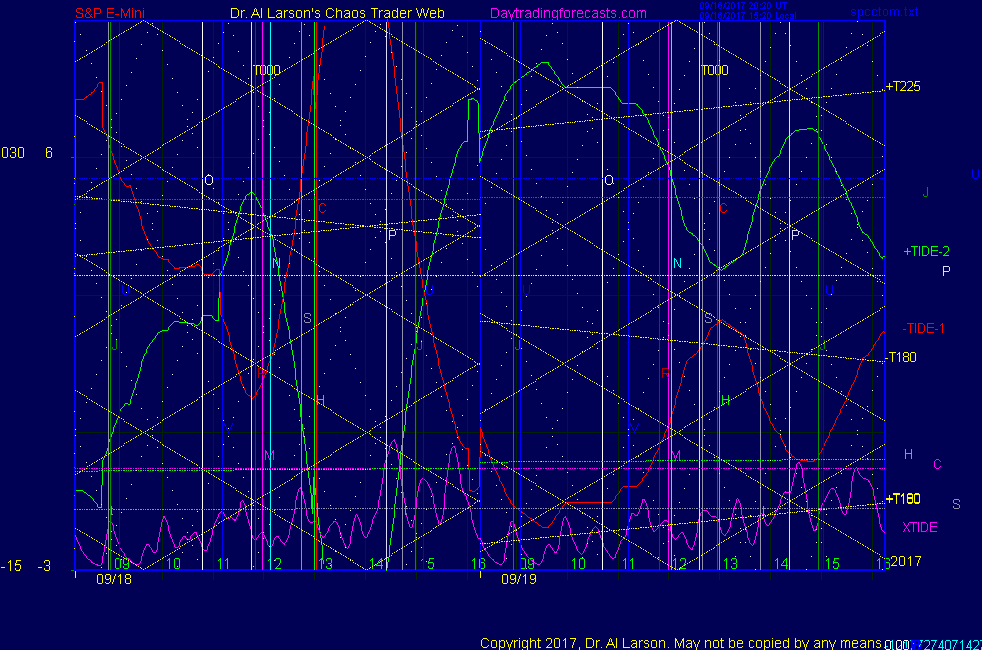
Task: Click the copyright notice at the bottom
Action: 680,642
